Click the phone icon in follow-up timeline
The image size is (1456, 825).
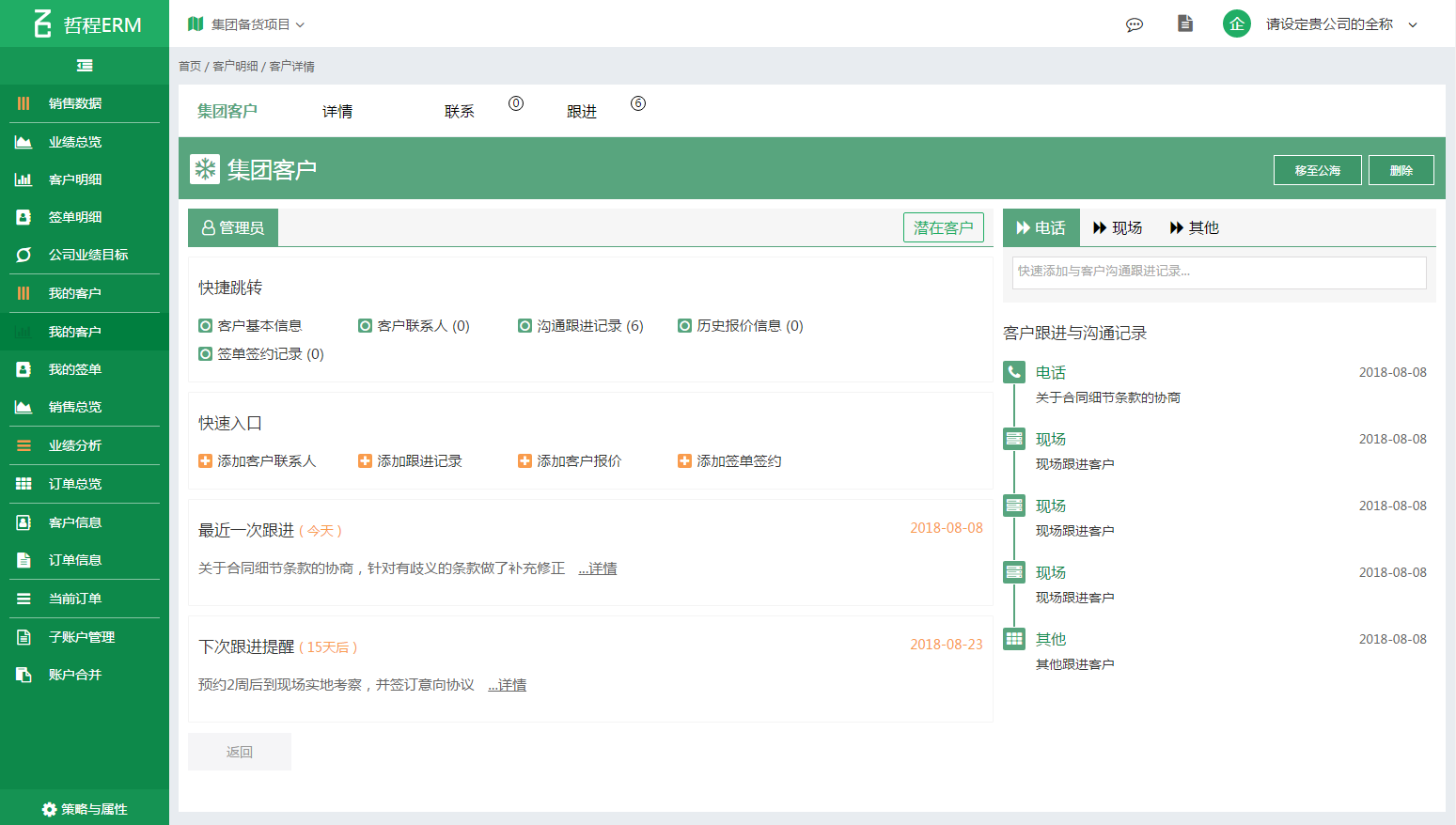coord(1014,372)
